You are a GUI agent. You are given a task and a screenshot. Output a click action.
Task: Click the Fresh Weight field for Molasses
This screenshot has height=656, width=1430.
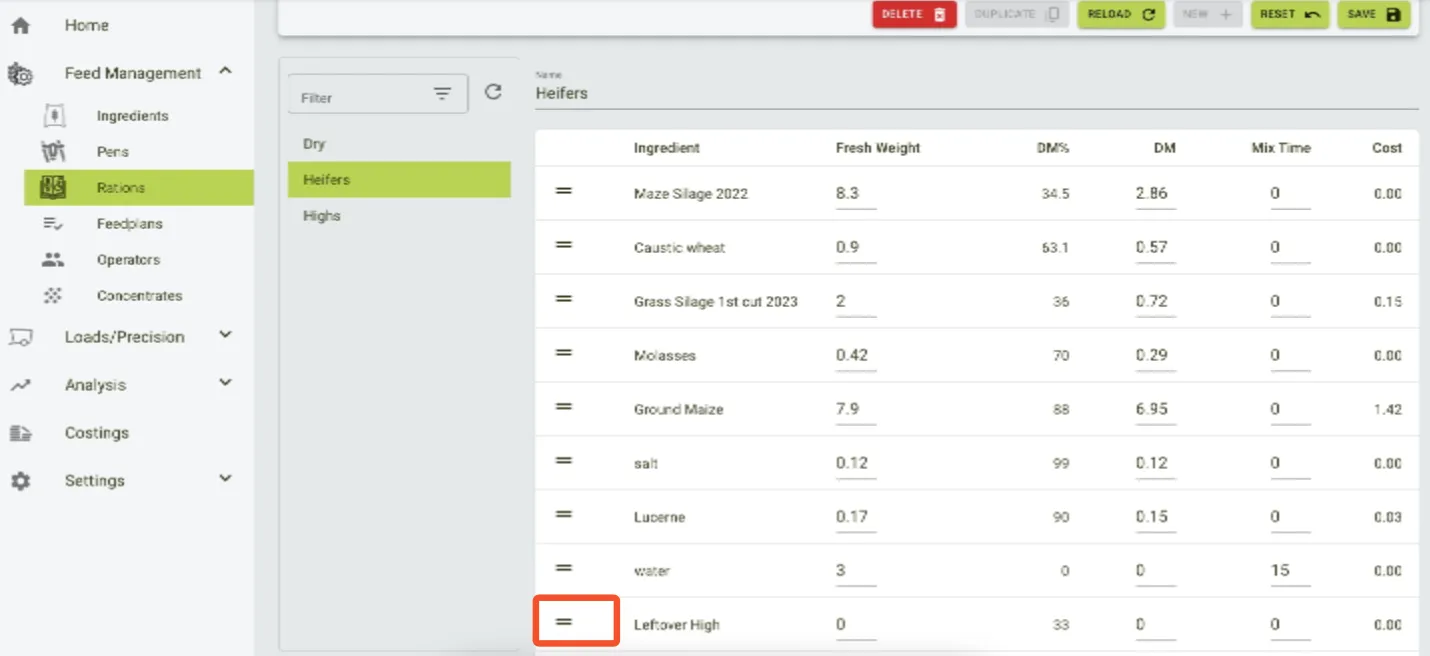point(855,355)
